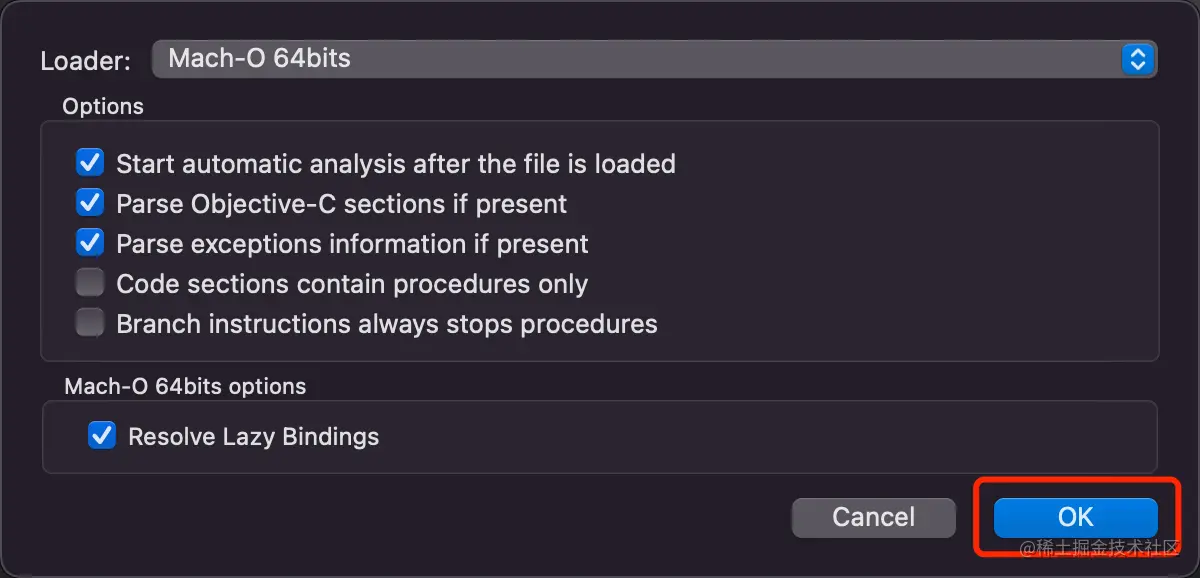This screenshot has height=578, width=1200.
Task: Uncheck the Resolve Lazy Bindings checkbox
Action: point(102,436)
